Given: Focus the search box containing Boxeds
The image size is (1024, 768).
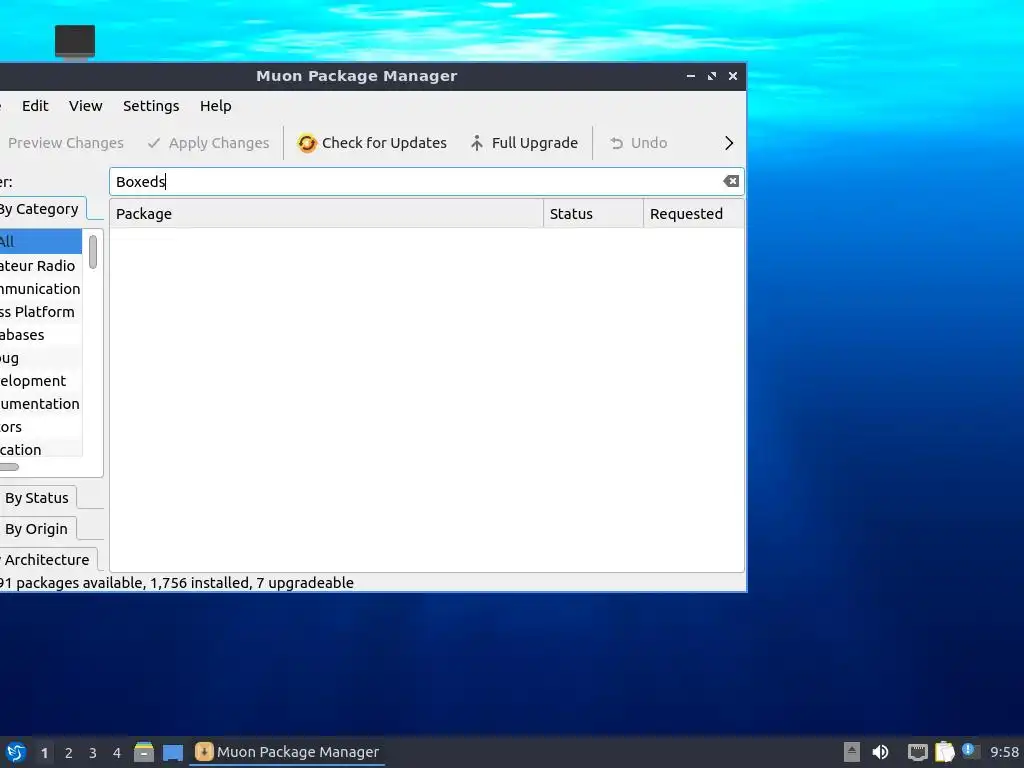Looking at the screenshot, I should [426, 182].
